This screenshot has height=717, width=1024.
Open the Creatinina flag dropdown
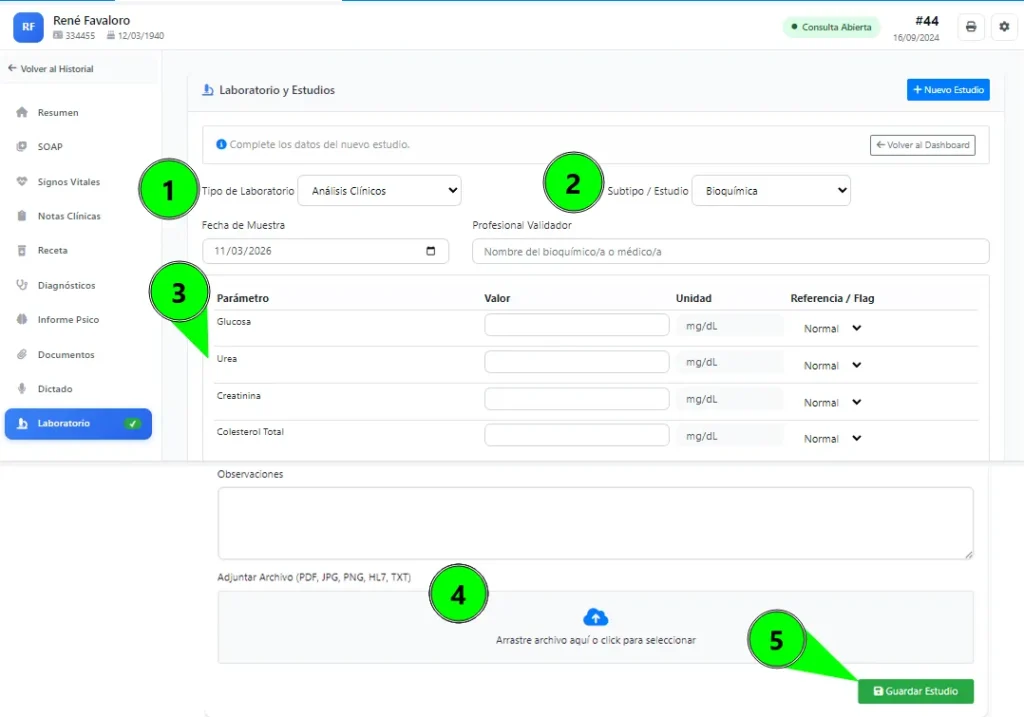[833, 402]
